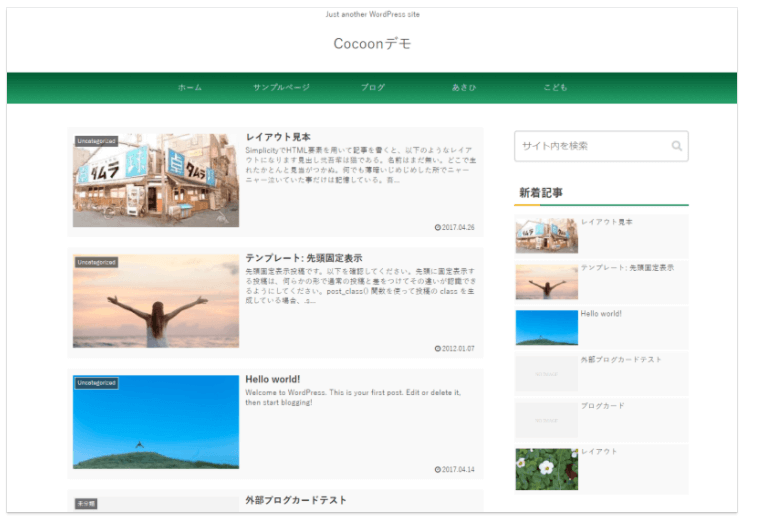Click the woman with outstretched arms thumbnail
The image size is (763, 529).
pyautogui.click(x=156, y=301)
